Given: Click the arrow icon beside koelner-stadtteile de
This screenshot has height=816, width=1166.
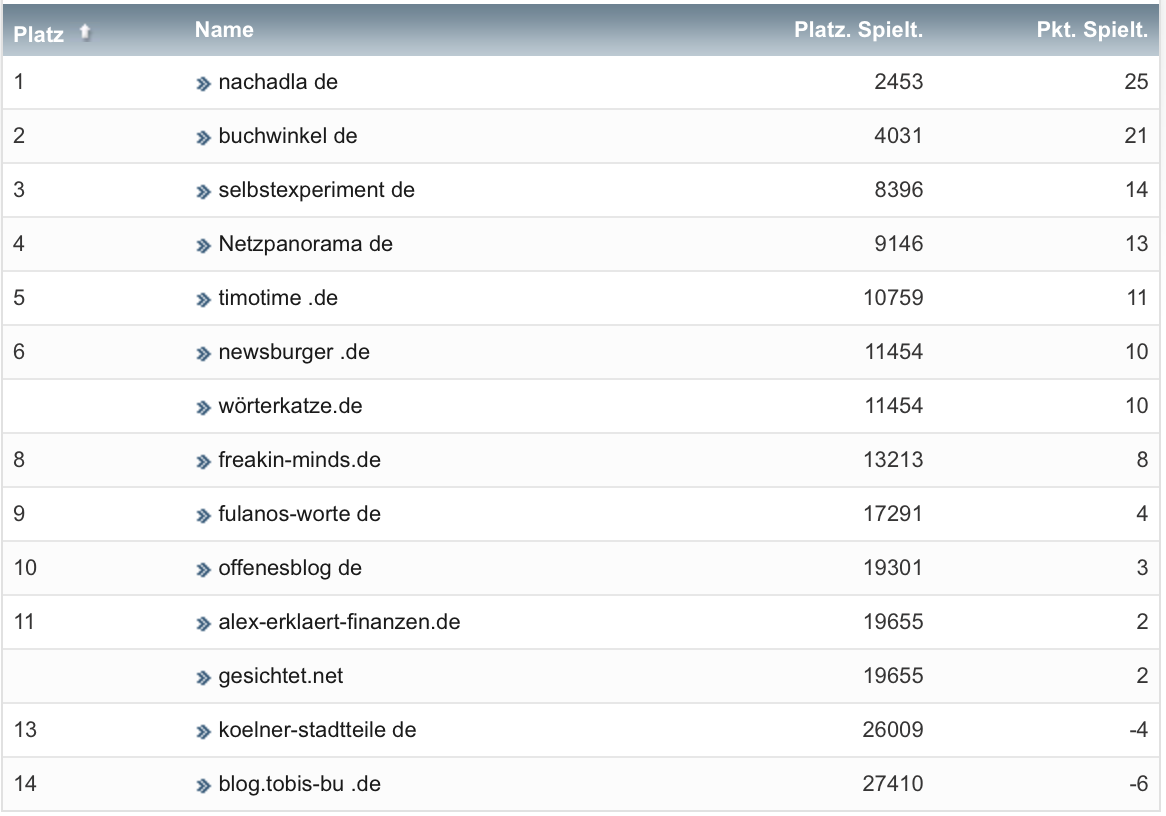Looking at the screenshot, I should click(204, 732).
